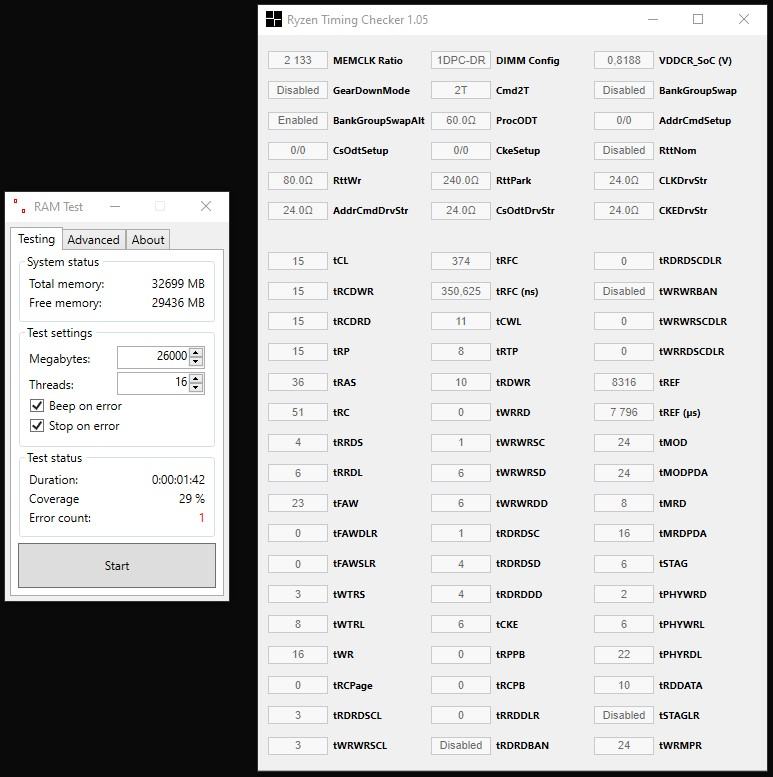The height and width of the screenshot is (777, 773).
Task: Click the tMRDPDA value 16
Action: (x=624, y=534)
